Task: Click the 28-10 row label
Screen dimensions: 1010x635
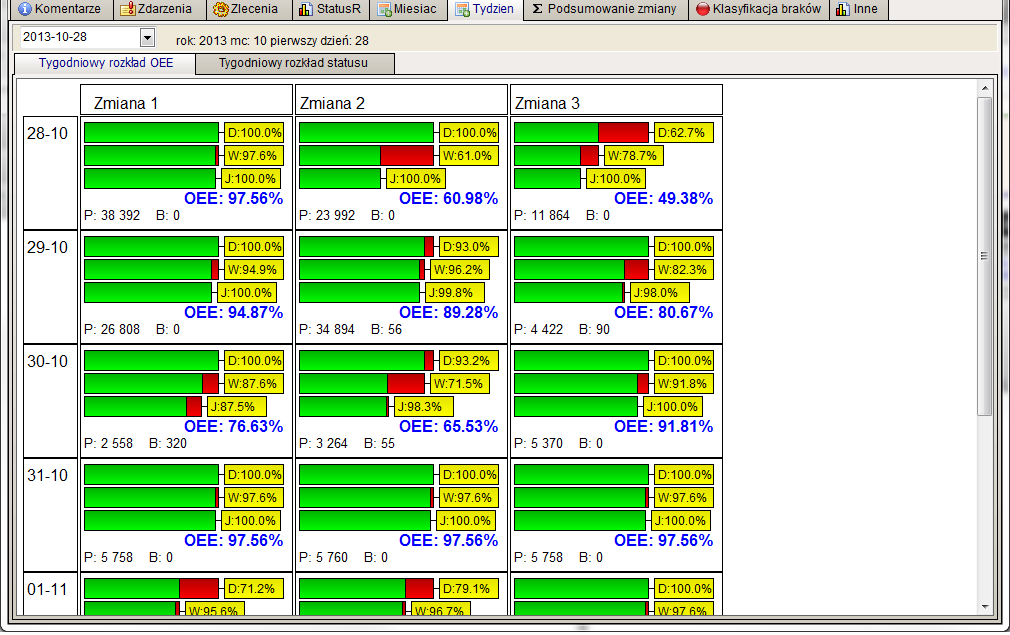Action: coord(48,133)
